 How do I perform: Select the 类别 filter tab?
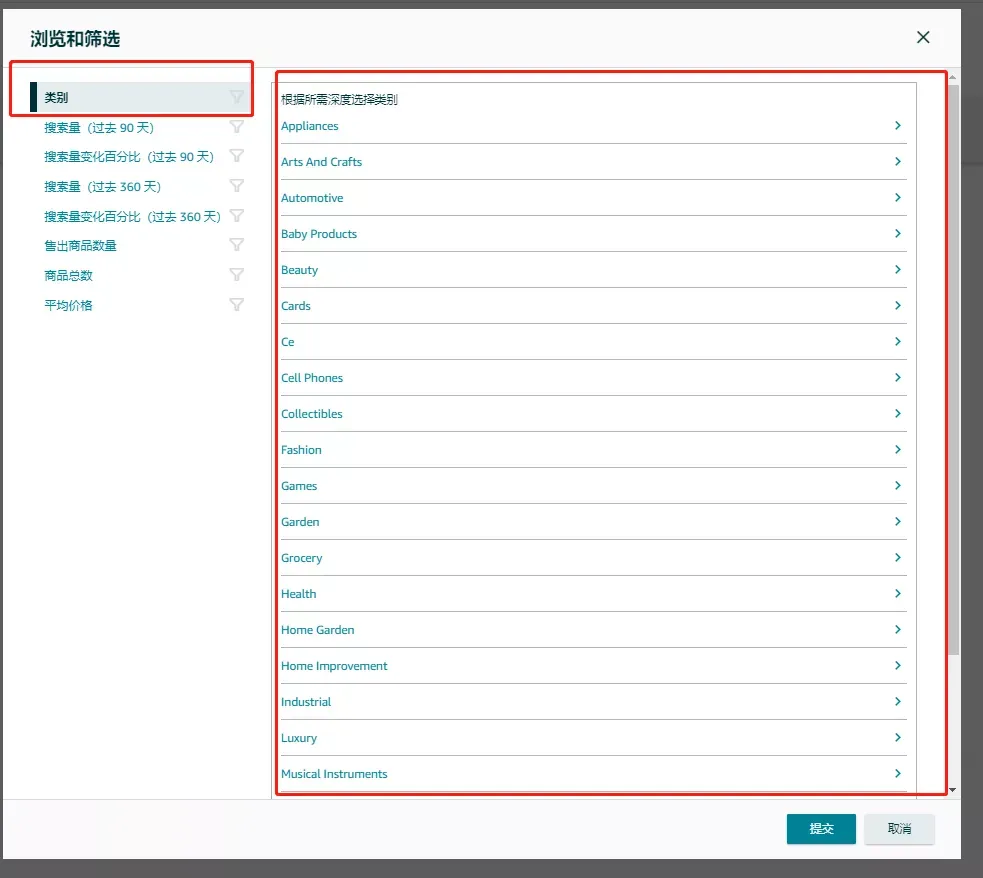point(140,97)
